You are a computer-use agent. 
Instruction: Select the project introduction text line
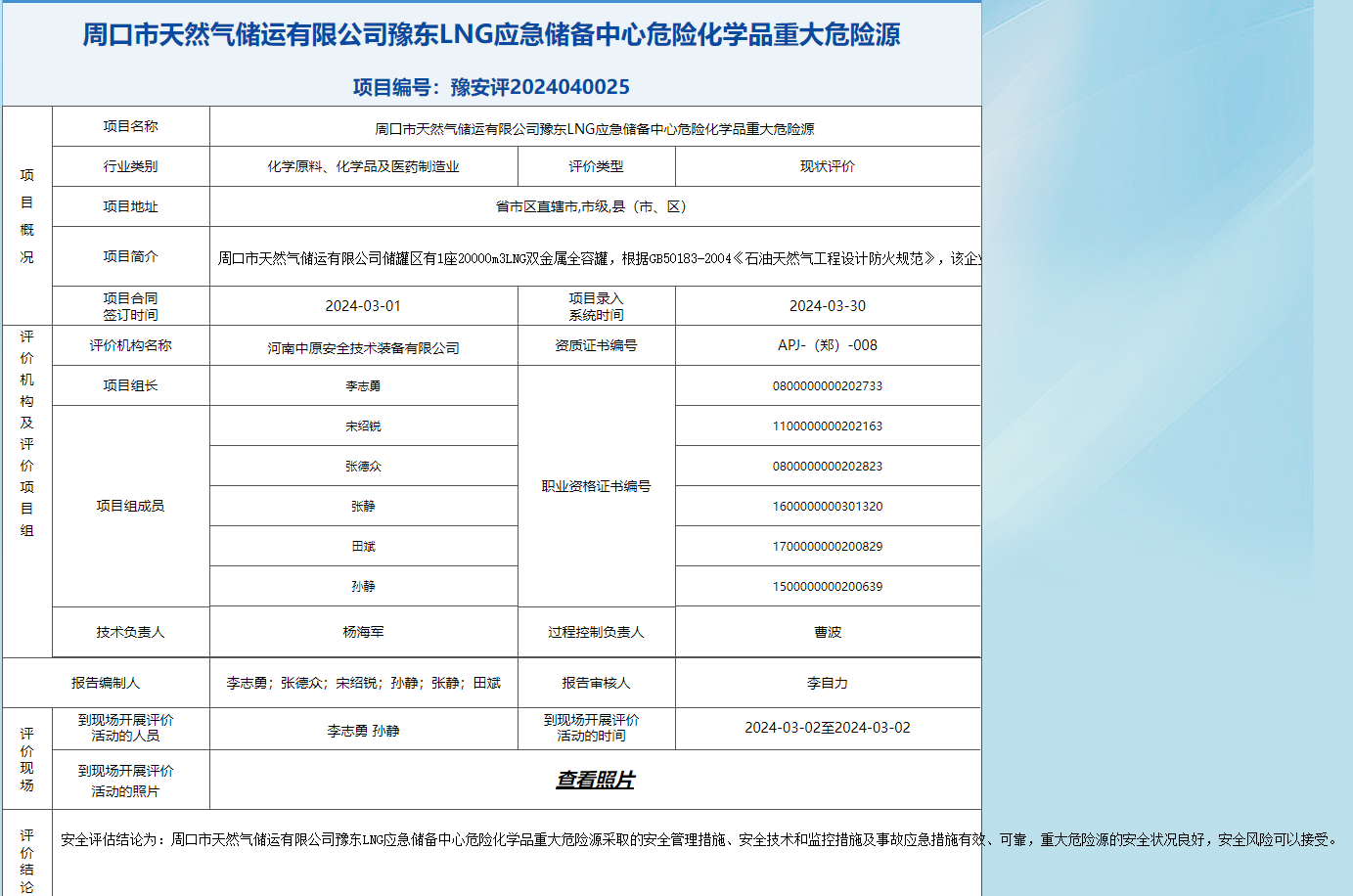599,258
